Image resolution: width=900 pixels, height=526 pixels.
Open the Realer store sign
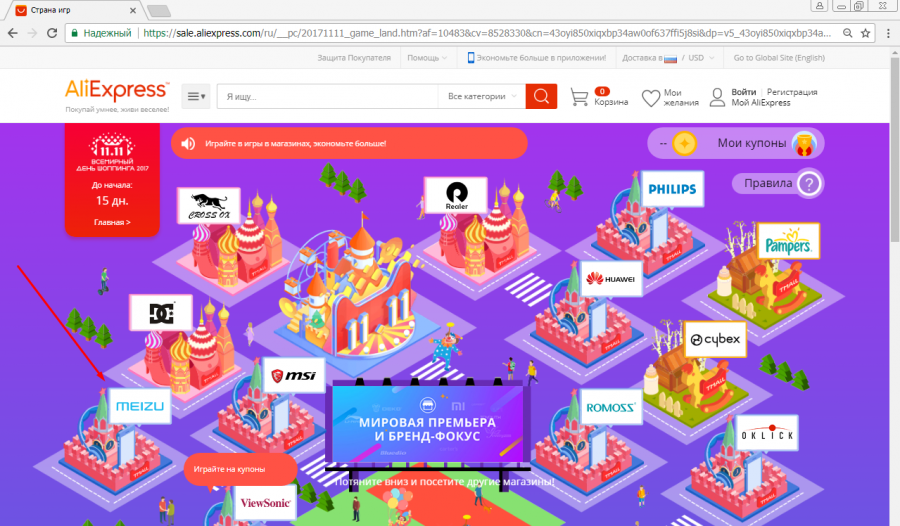pos(456,195)
